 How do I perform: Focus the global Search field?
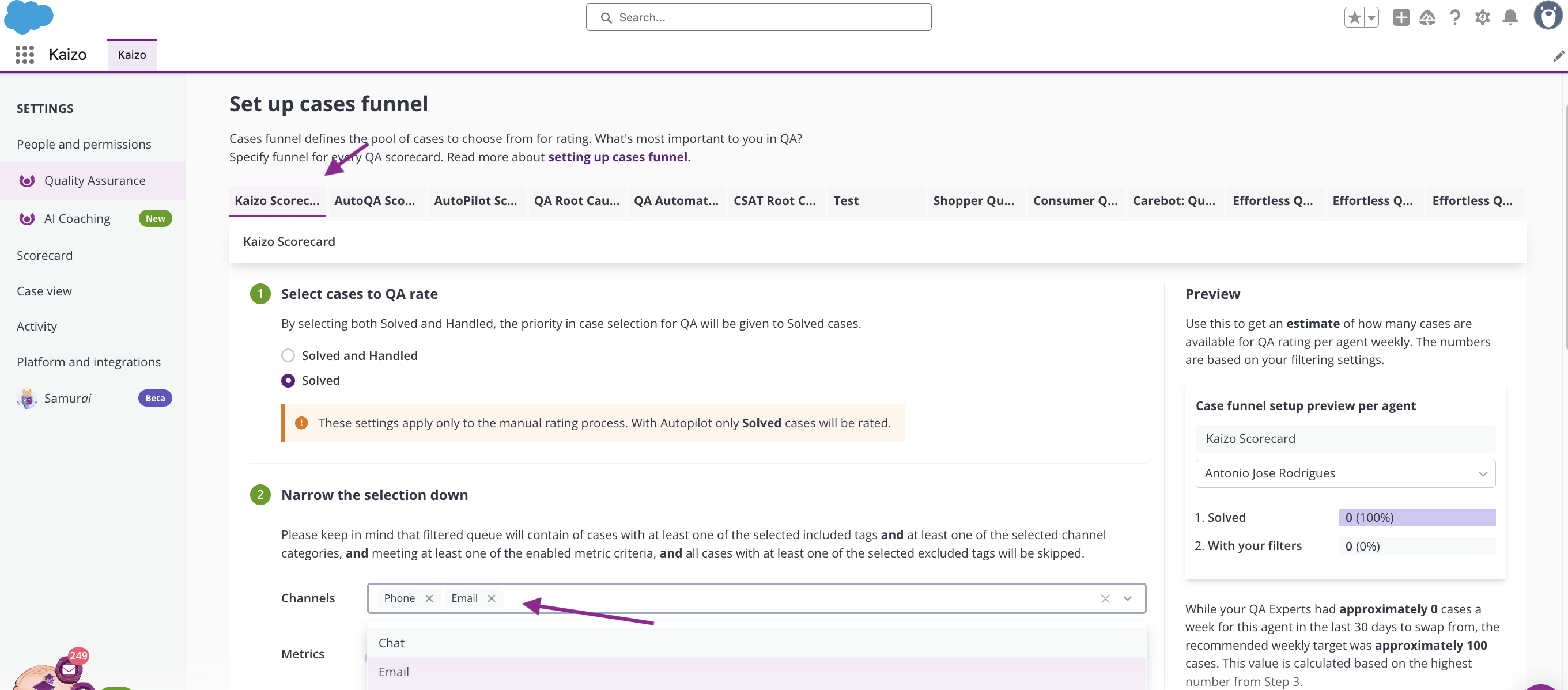758,18
